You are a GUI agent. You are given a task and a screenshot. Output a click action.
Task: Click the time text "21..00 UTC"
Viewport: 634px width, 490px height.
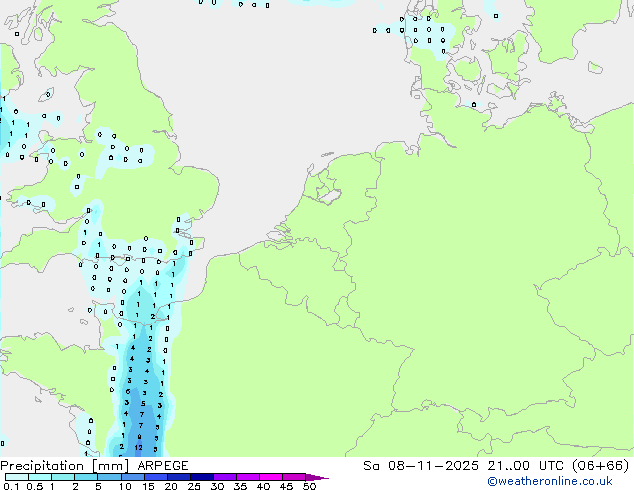coord(525,466)
